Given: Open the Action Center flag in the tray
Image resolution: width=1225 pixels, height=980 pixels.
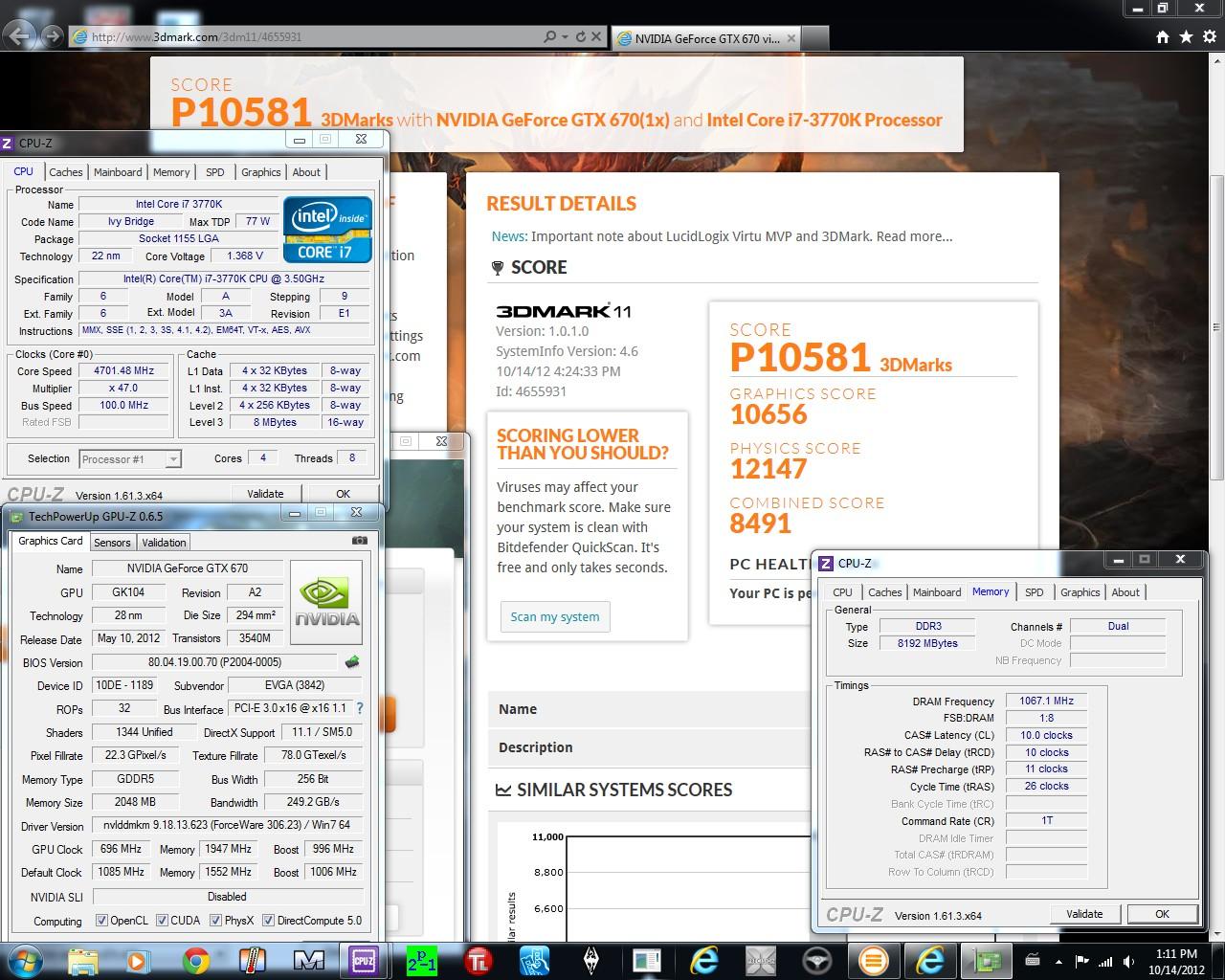Looking at the screenshot, I should pos(1082,960).
